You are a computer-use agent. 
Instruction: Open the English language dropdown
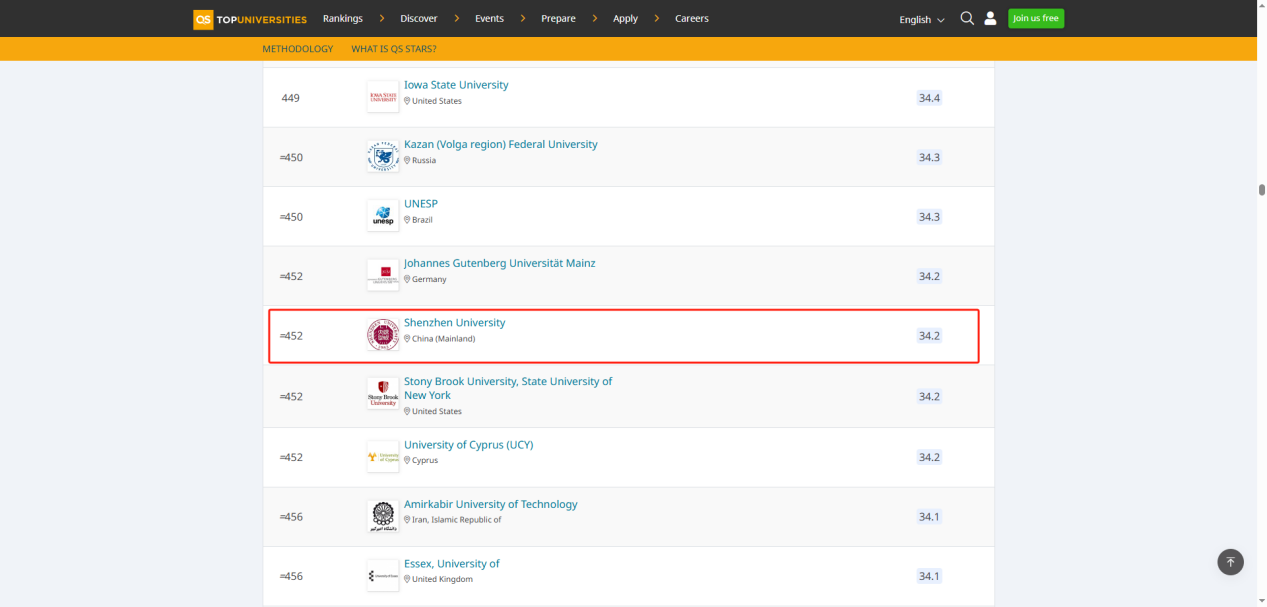pyautogui.click(x=920, y=19)
